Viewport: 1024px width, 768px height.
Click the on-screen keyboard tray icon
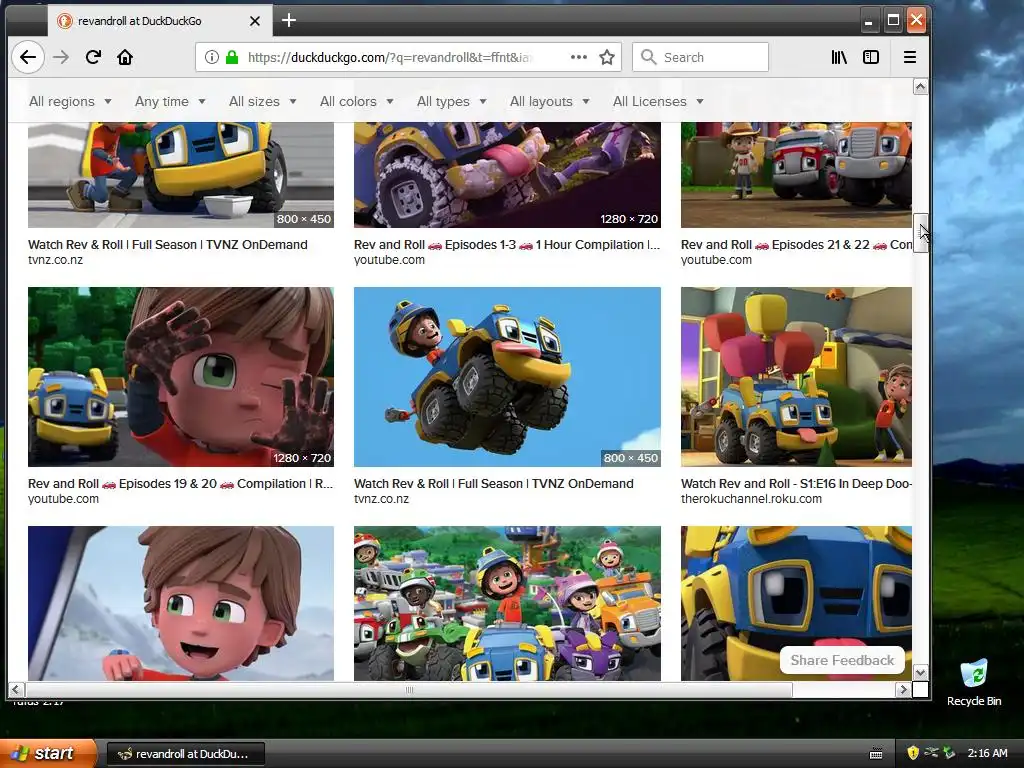(x=876, y=754)
